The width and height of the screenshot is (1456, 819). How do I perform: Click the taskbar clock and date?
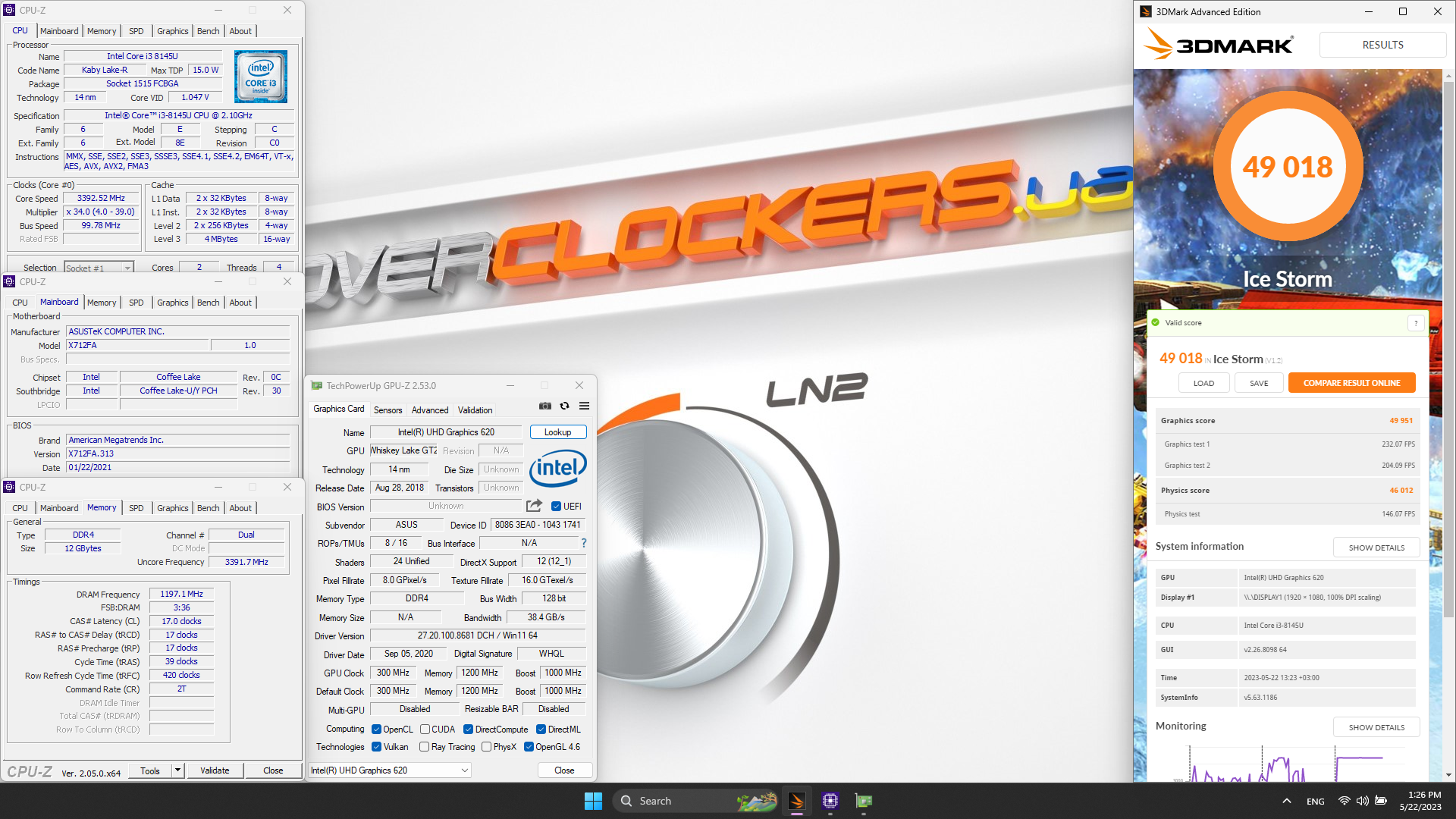tap(1420, 801)
